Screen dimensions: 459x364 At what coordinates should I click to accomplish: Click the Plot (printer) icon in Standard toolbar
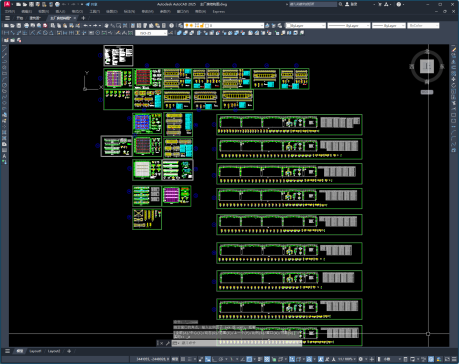click(x=26, y=25)
